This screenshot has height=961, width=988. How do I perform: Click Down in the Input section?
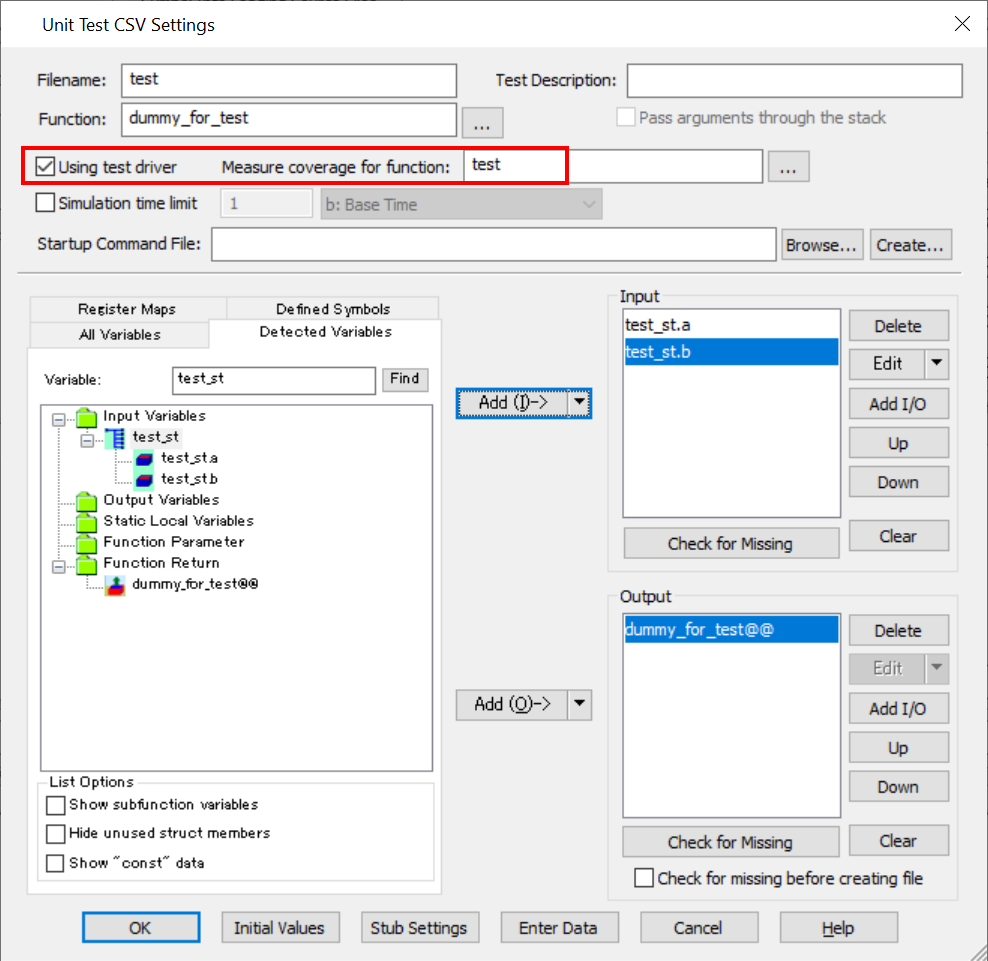(899, 482)
